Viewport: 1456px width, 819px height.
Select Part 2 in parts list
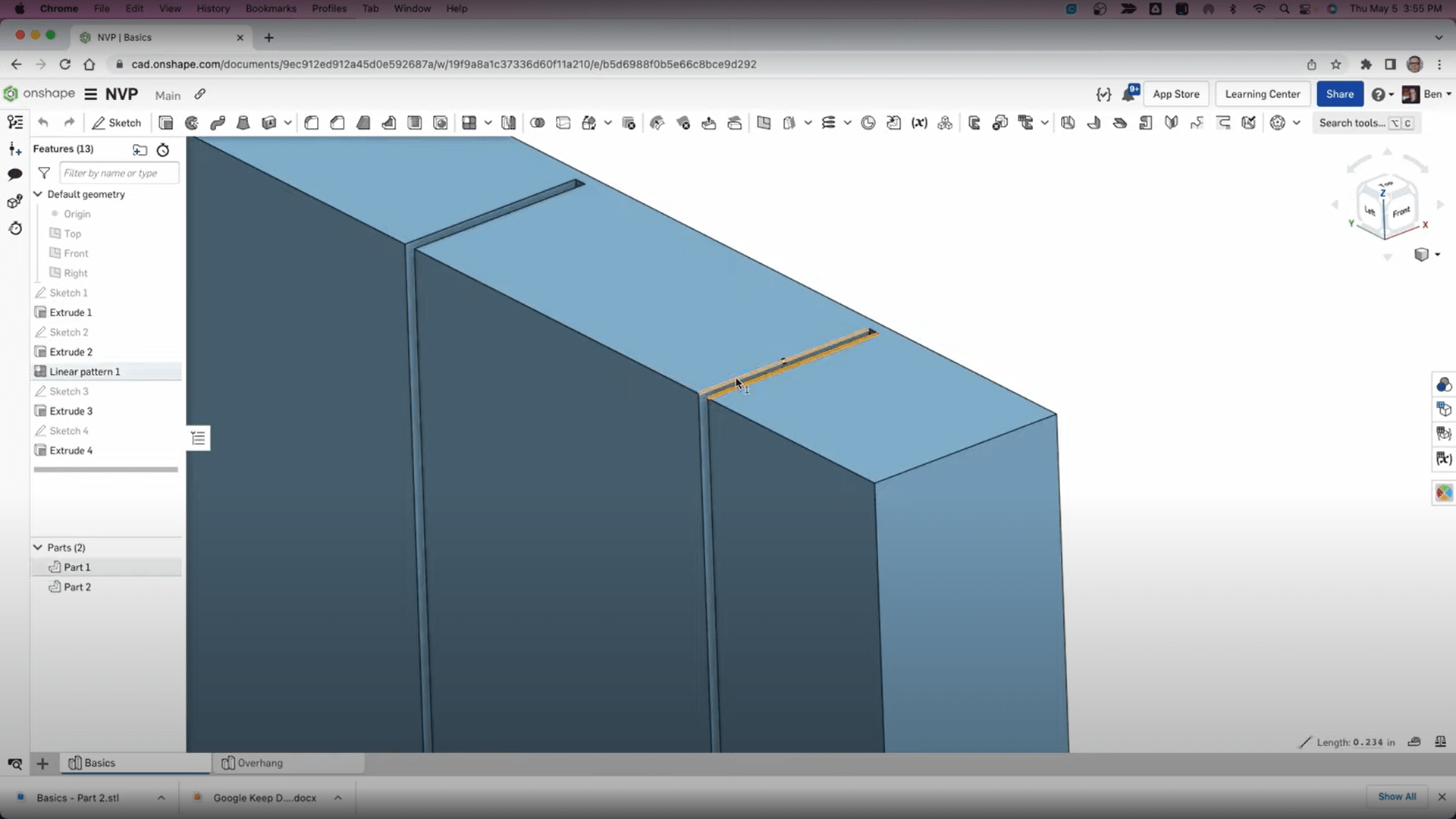pyautogui.click(x=77, y=587)
